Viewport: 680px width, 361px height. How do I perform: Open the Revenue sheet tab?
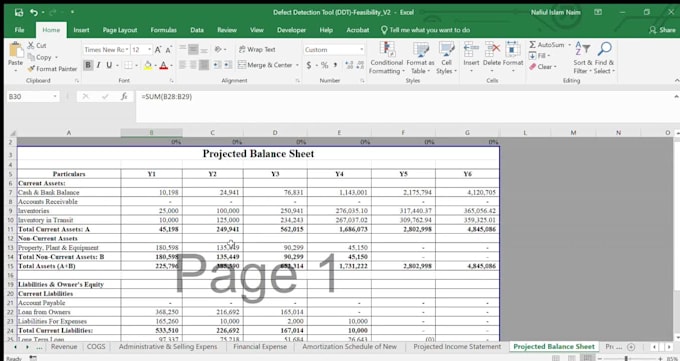64,346
